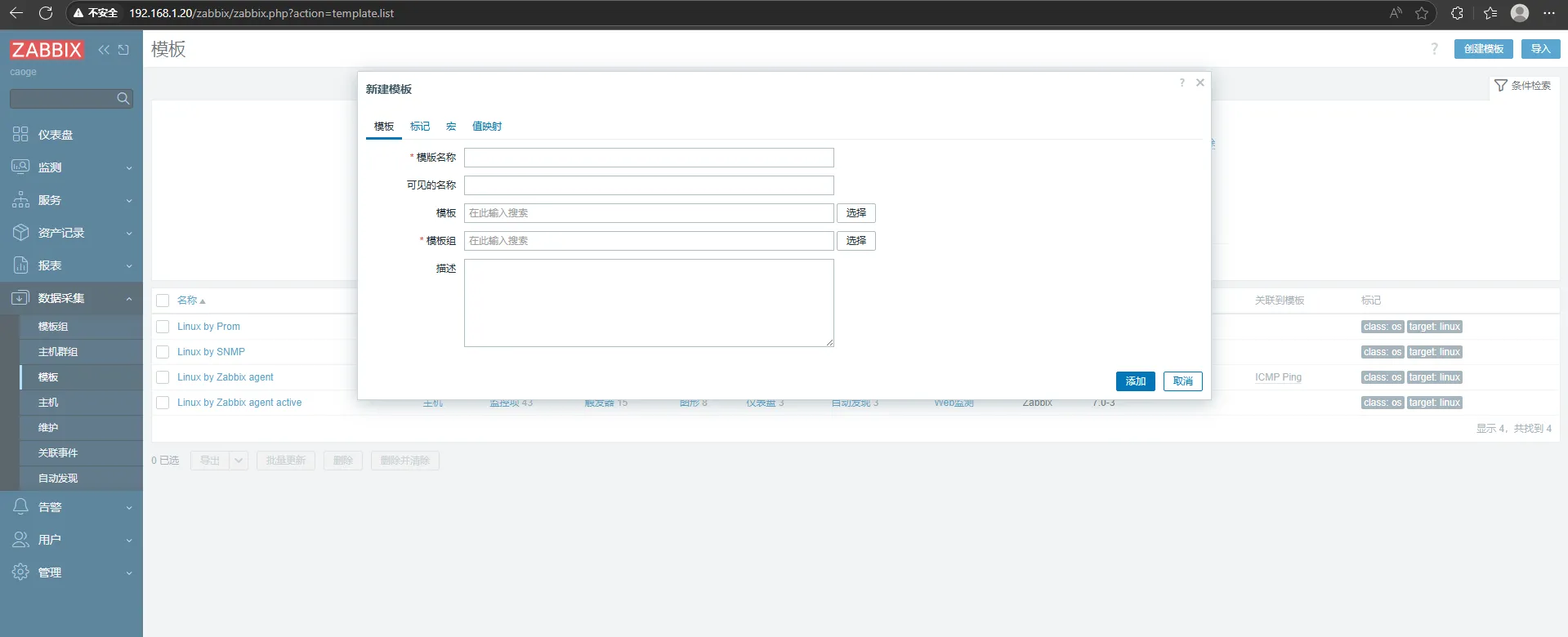
Task: Click the 数据采集 data collection icon
Action: [x=20, y=297]
